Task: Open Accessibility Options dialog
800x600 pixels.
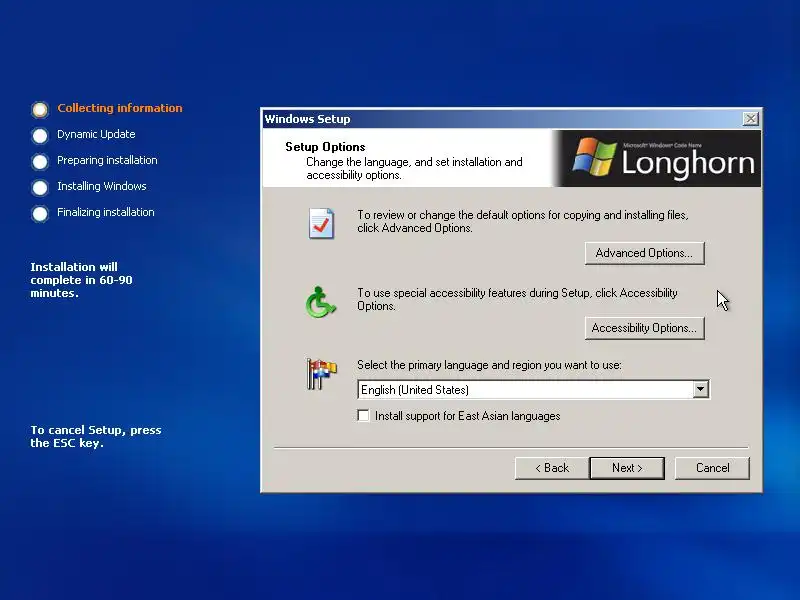Action: 644,328
